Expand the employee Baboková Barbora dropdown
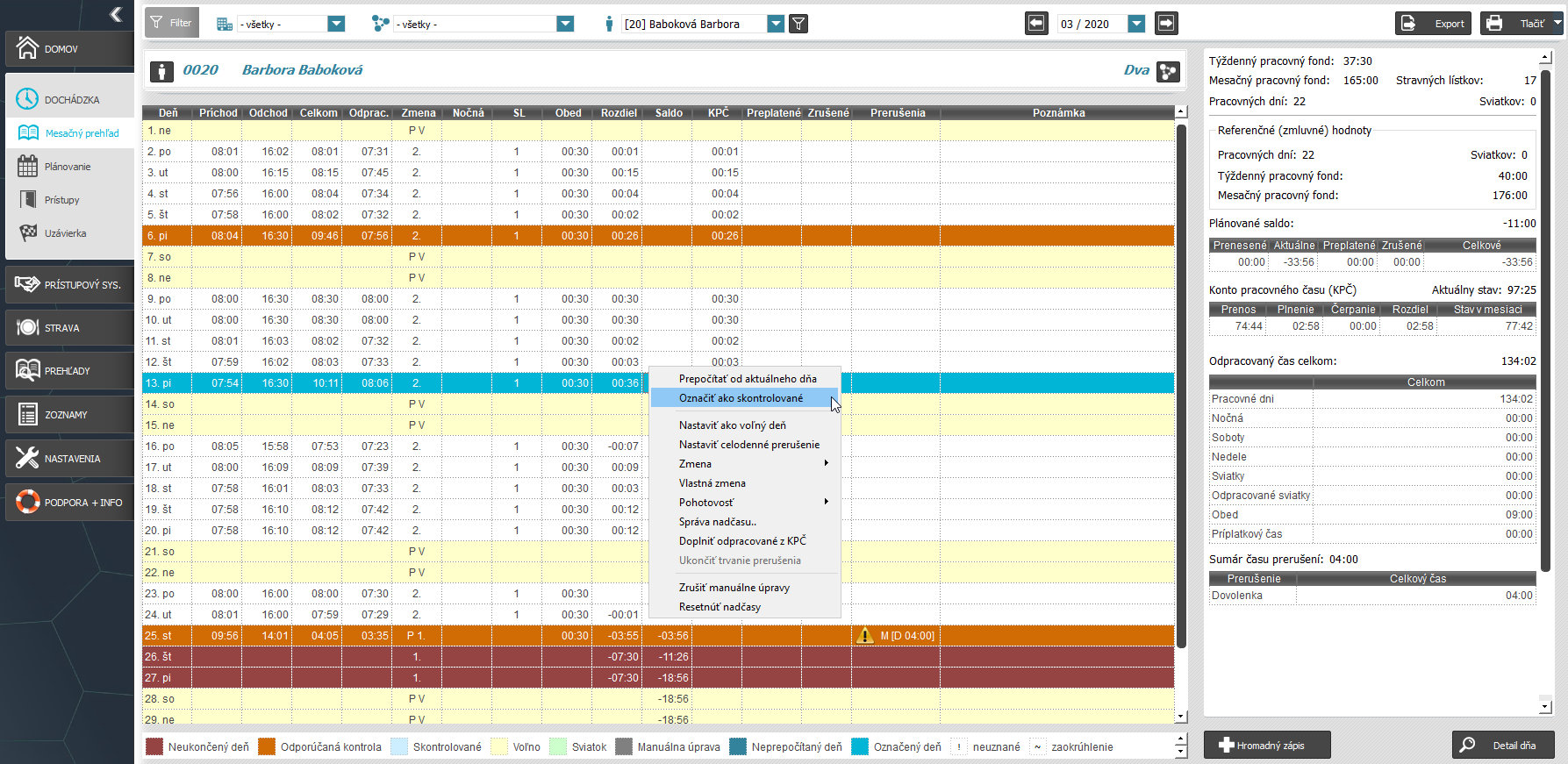The height and width of the screenshot is (764, 1568). (776, 24)
